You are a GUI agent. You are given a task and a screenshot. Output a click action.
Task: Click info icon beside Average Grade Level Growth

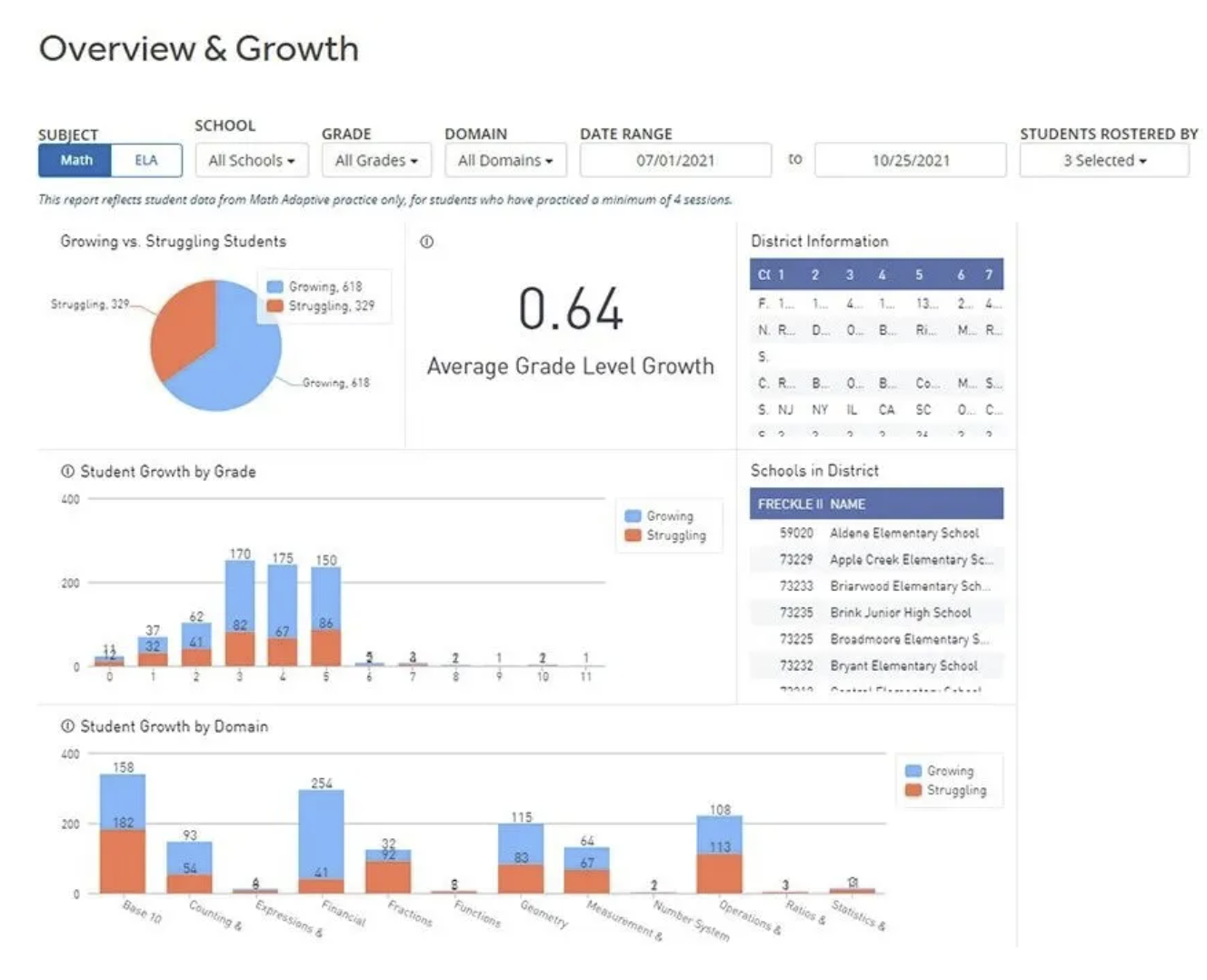tap(426, 242)
